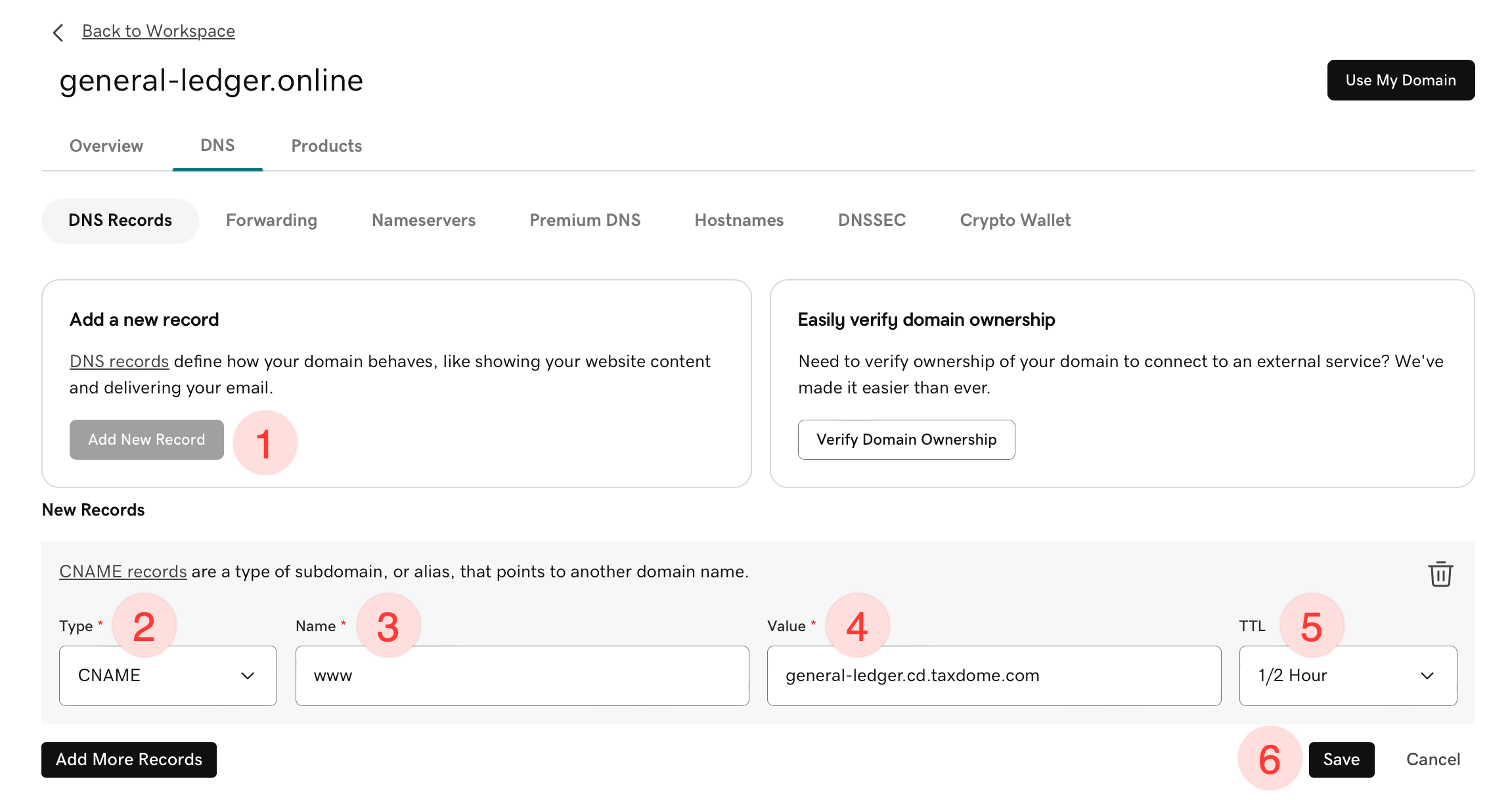
Task: Save the new DNS record
Action: pyautogui.click(x=1341, y=759)
